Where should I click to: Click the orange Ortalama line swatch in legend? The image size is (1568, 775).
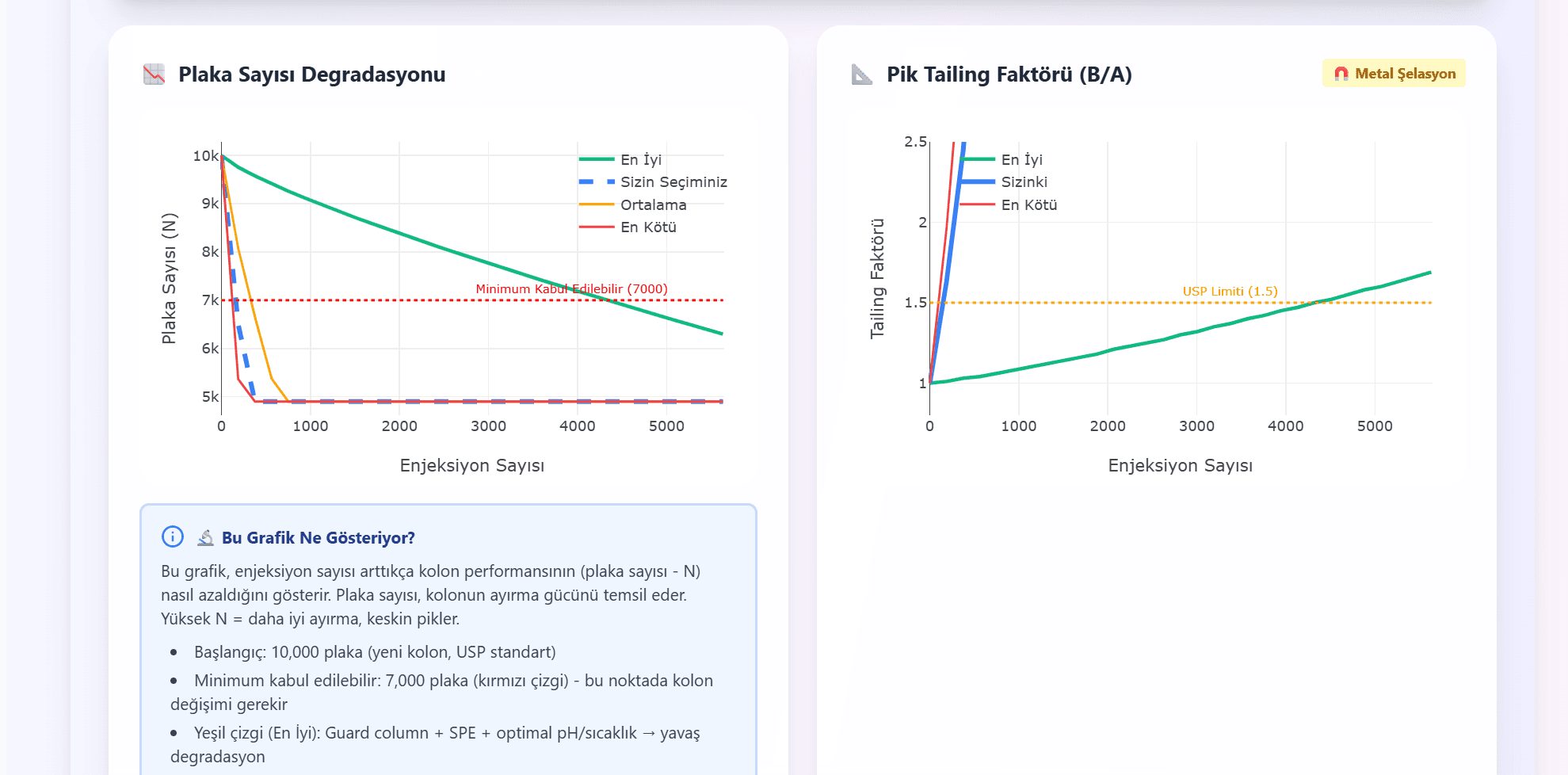597,205
